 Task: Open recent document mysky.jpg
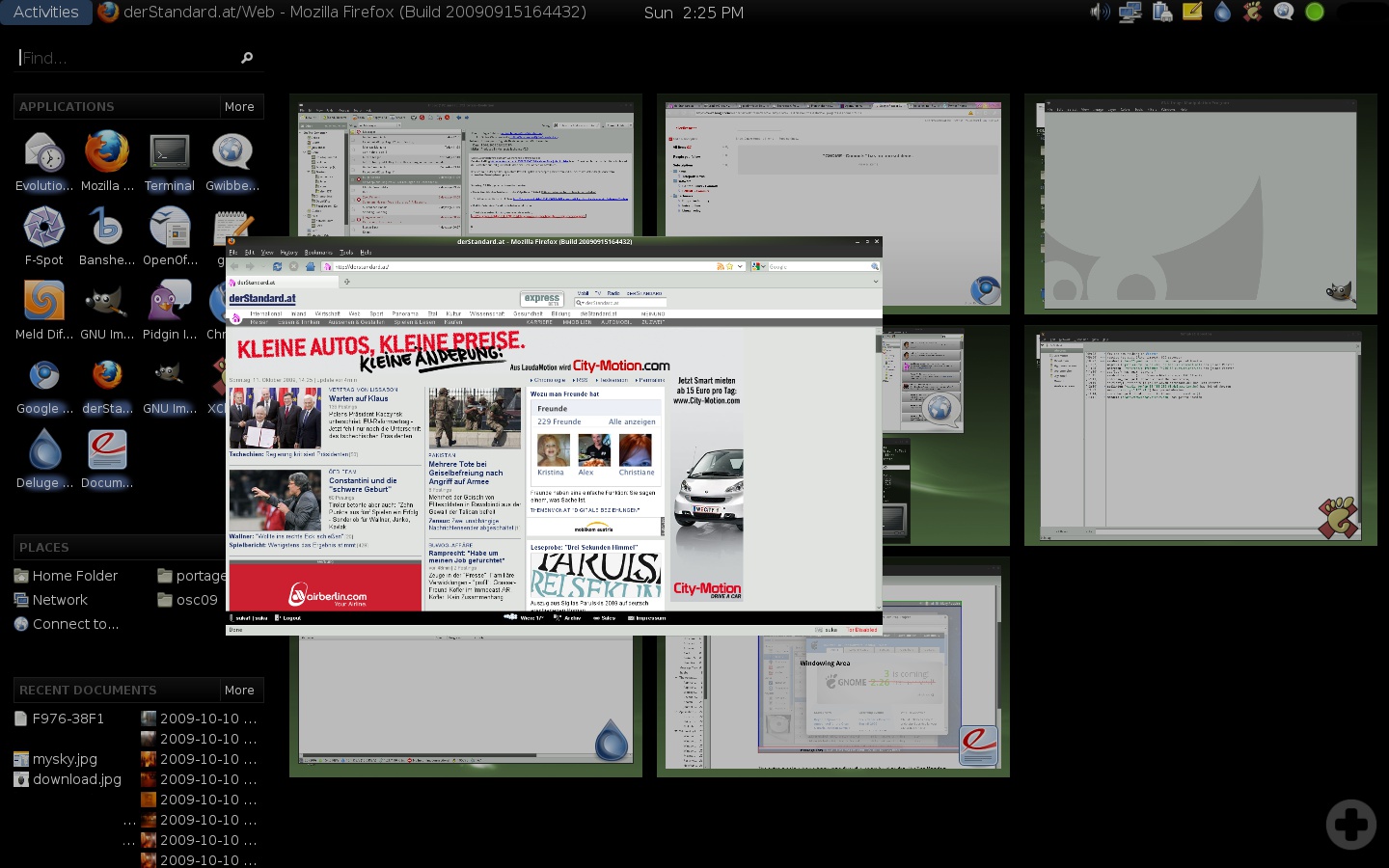tap(56, 759)
